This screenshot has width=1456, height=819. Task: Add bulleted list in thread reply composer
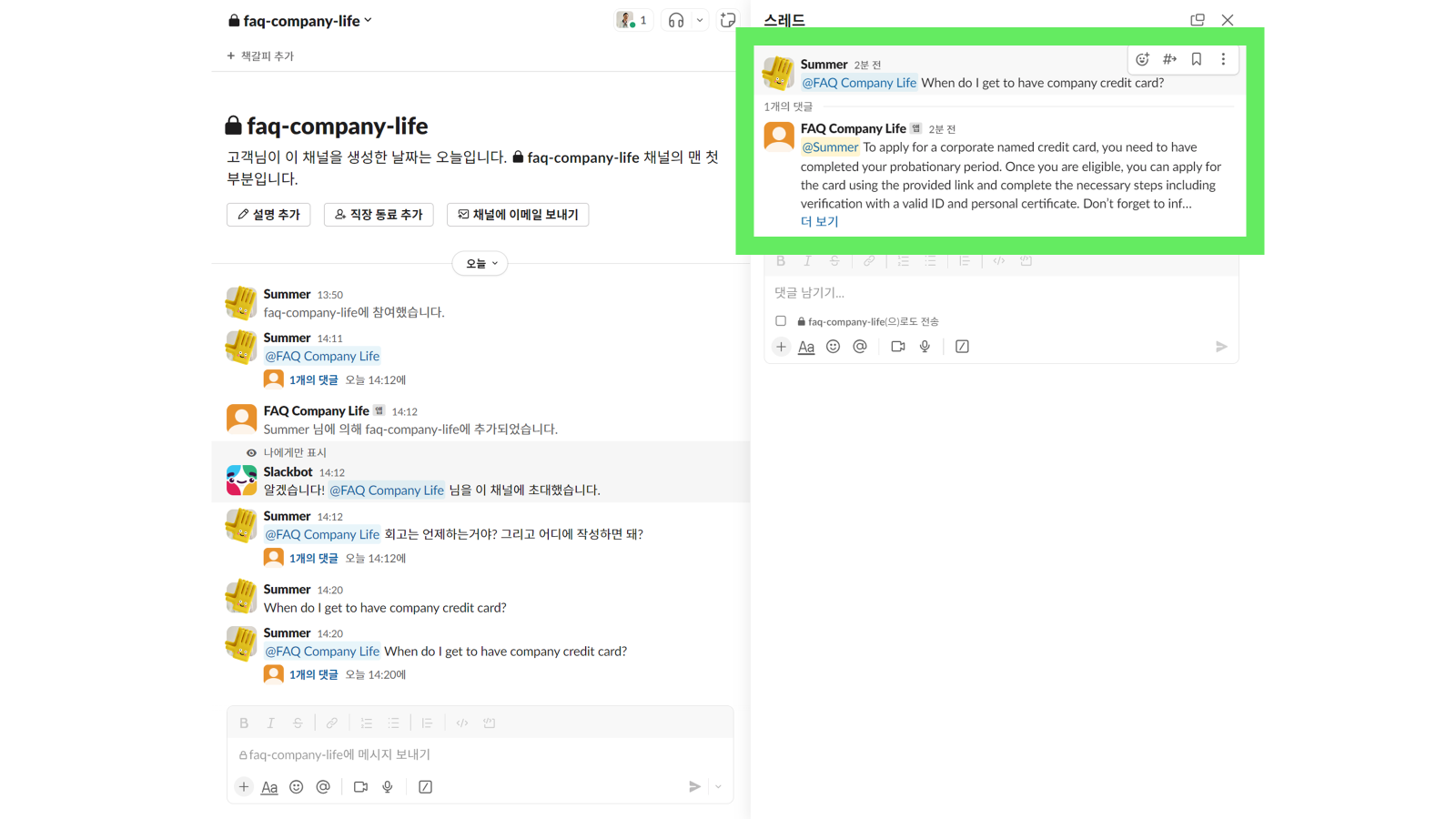930,261
